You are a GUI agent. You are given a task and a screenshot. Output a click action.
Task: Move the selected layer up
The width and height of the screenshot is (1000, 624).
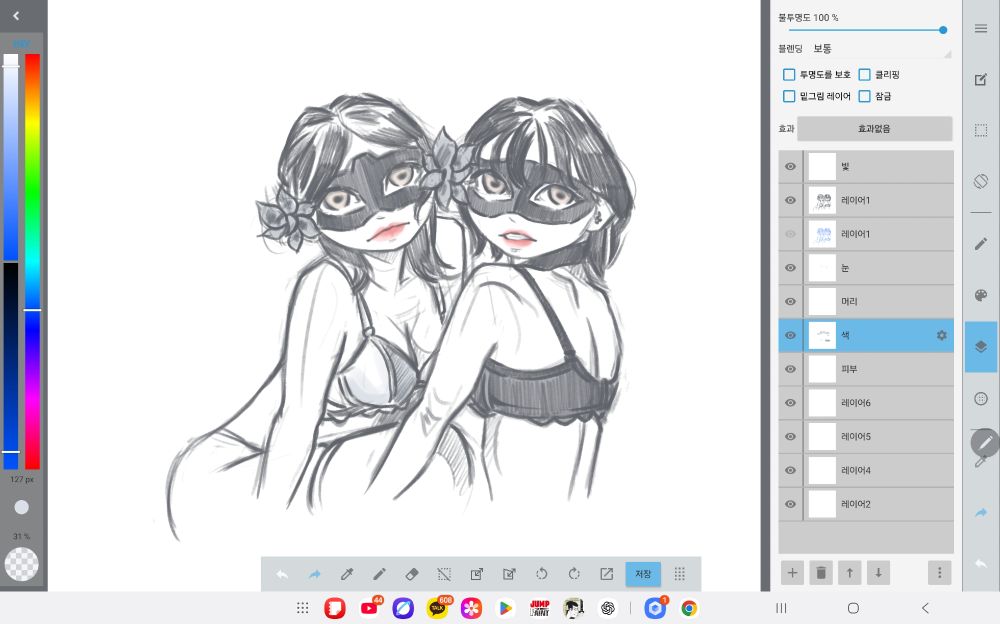tap(849, 573)
